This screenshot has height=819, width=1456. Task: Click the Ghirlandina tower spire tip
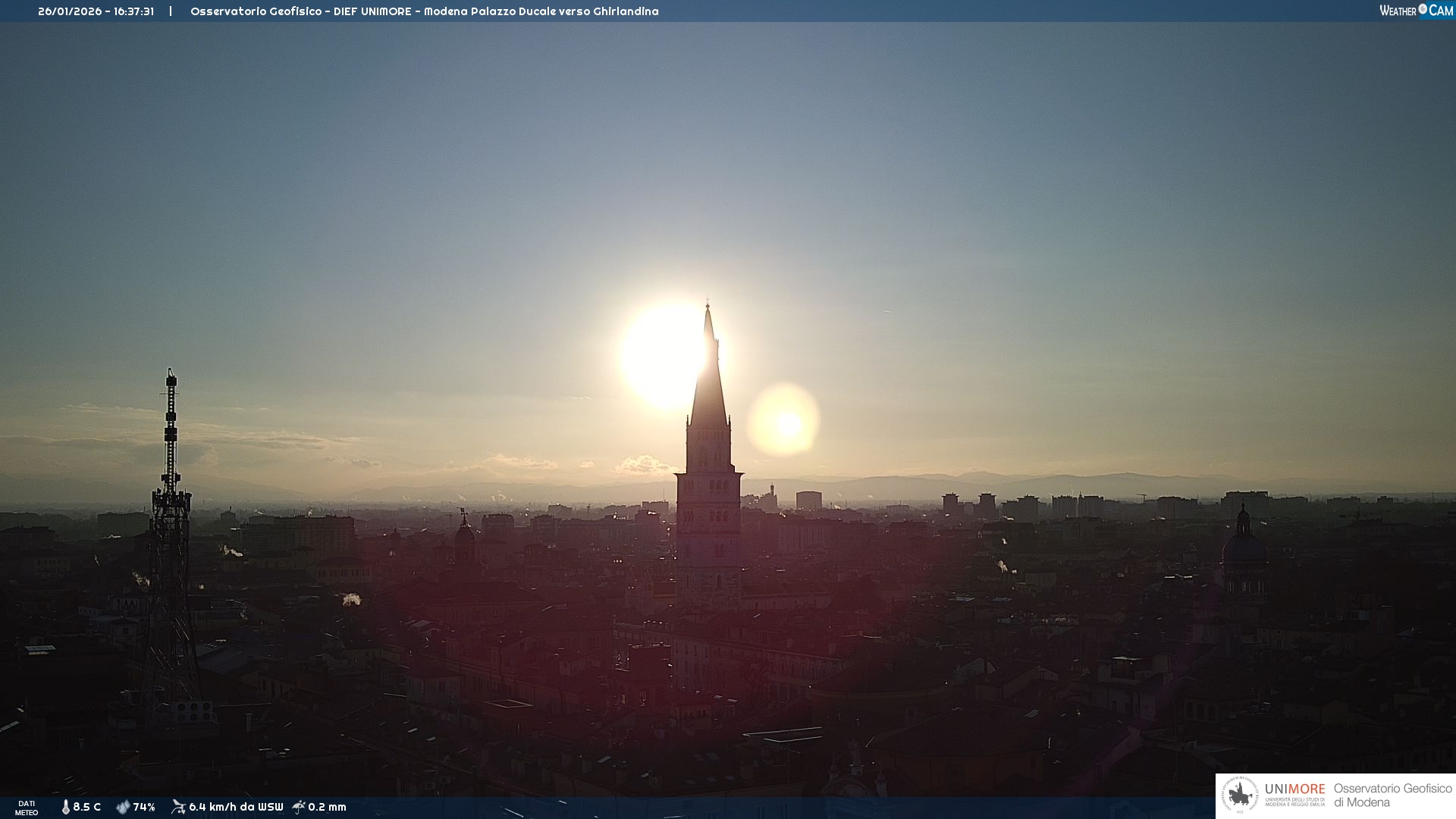coord(708,306)
